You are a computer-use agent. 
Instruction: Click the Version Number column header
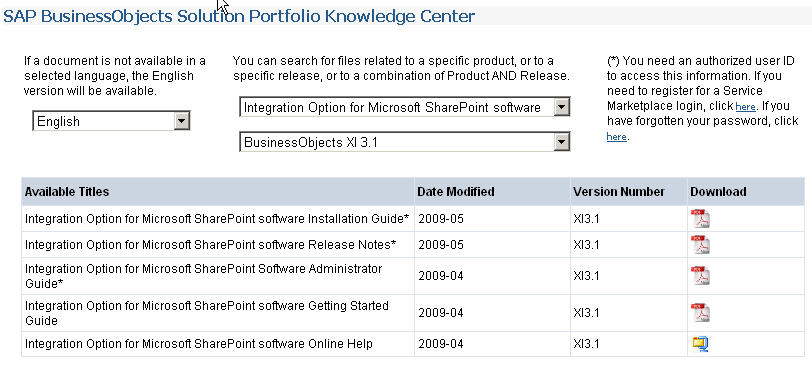[619, 192]
